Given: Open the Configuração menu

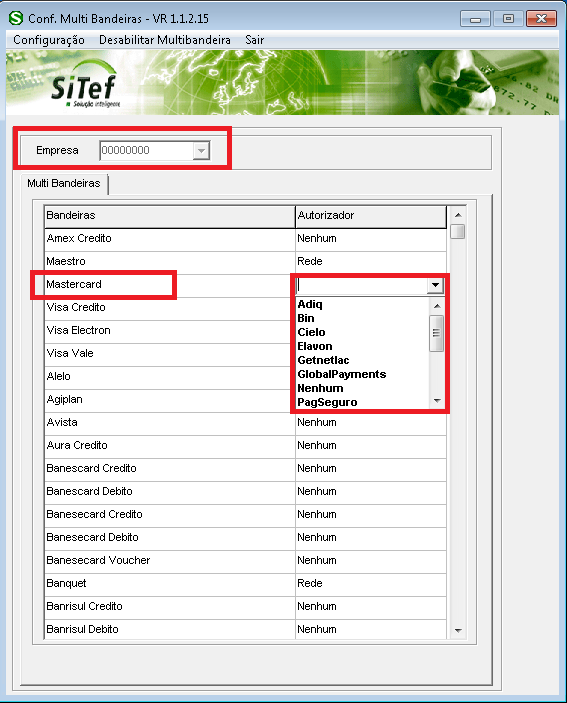Looking at the screenshot, I should [x=49, y=40].
